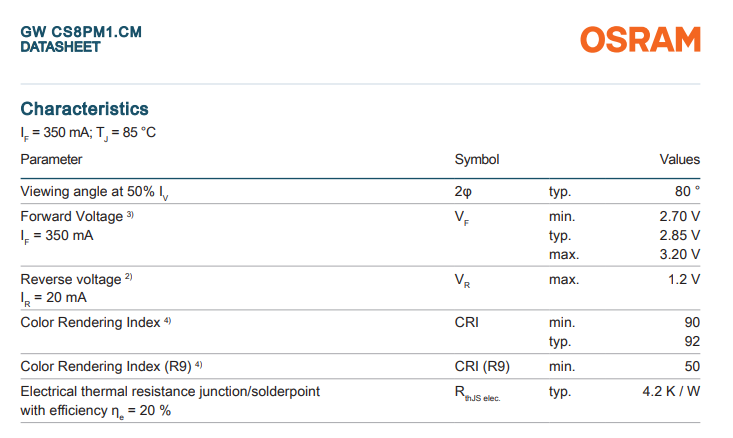Viewport: 733px width, 438px height.
Task: Click the Values column header
Action: (x=679, y=159)
